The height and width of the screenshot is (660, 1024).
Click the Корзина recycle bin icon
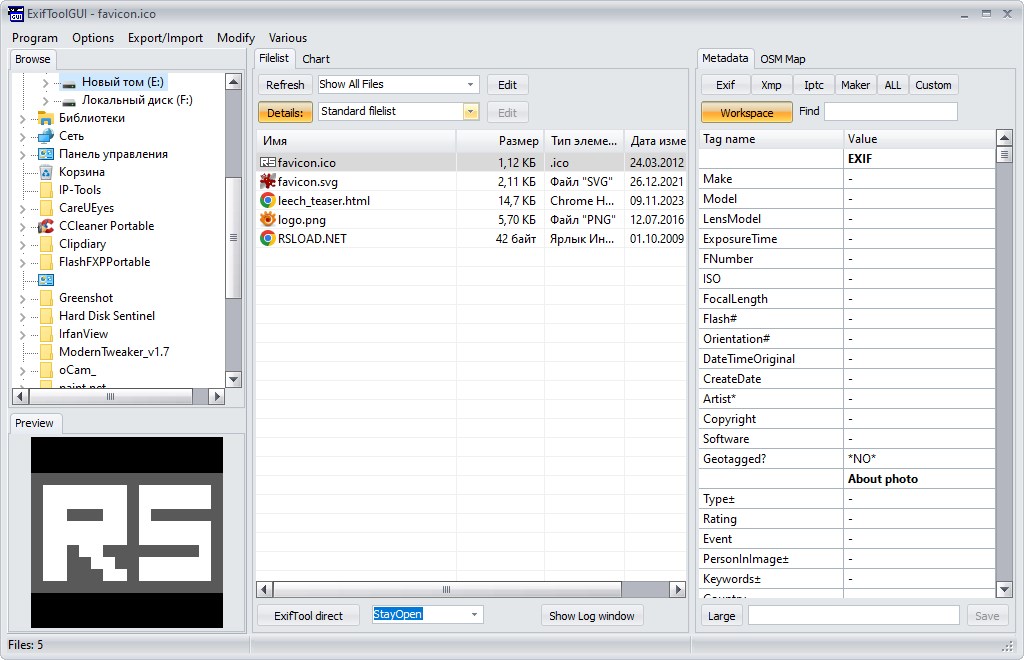[x=46, y=172]
